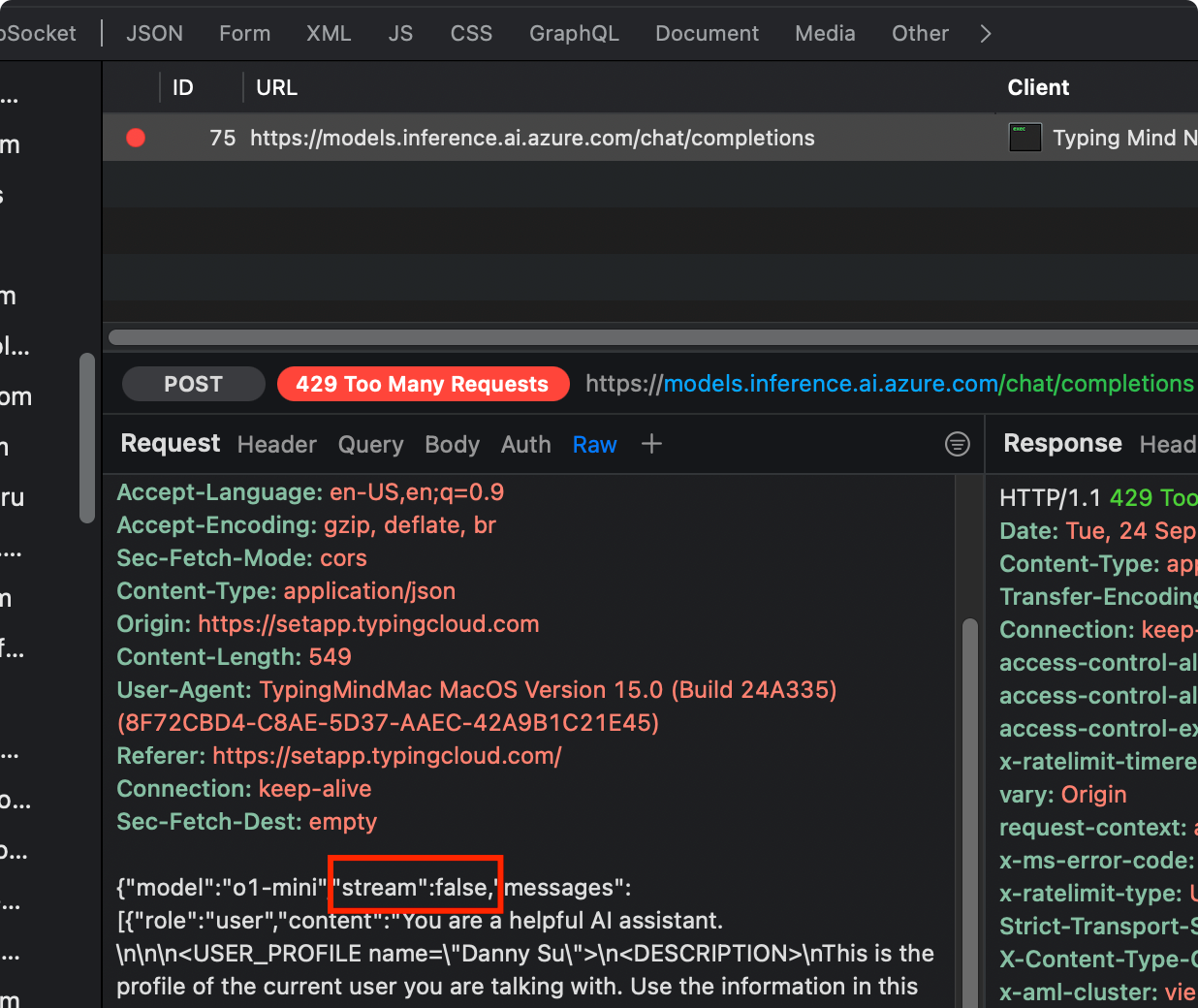The width and height of the screenshot is (1198, 1008).
Task: Click the Origin setapp.typingcloud.com value
Action: click(368, 624)
